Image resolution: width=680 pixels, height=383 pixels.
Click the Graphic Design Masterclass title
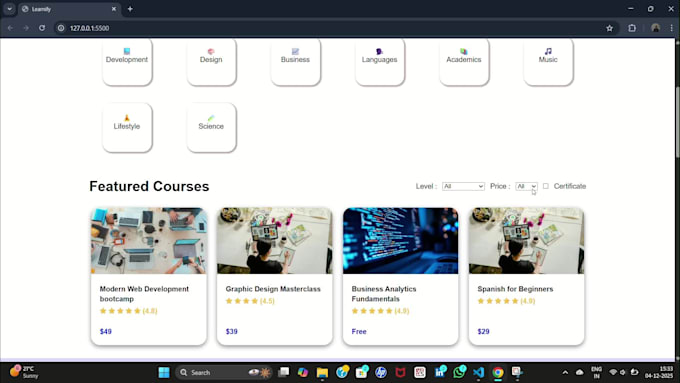click(x=273, y=289)
